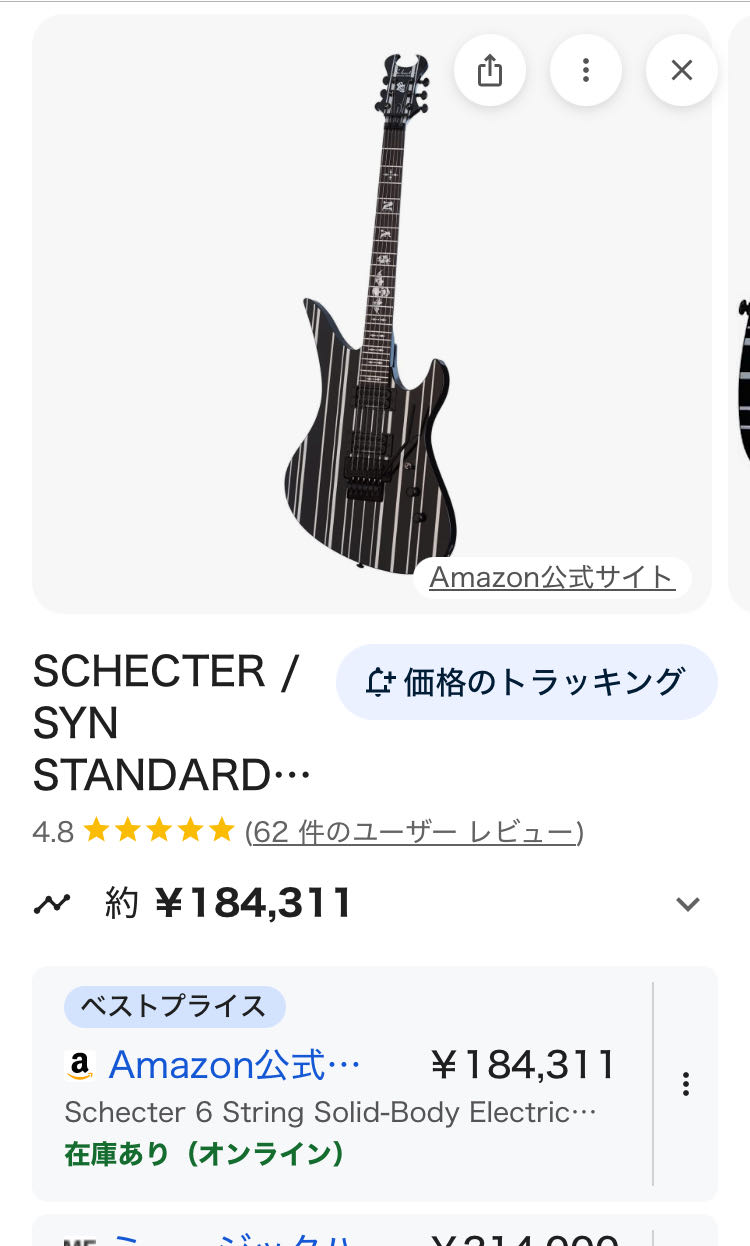The image size is (750, 1246).
Task: Click the price trend graph icon
Action: pyautogui.click(x=52, y=904)
